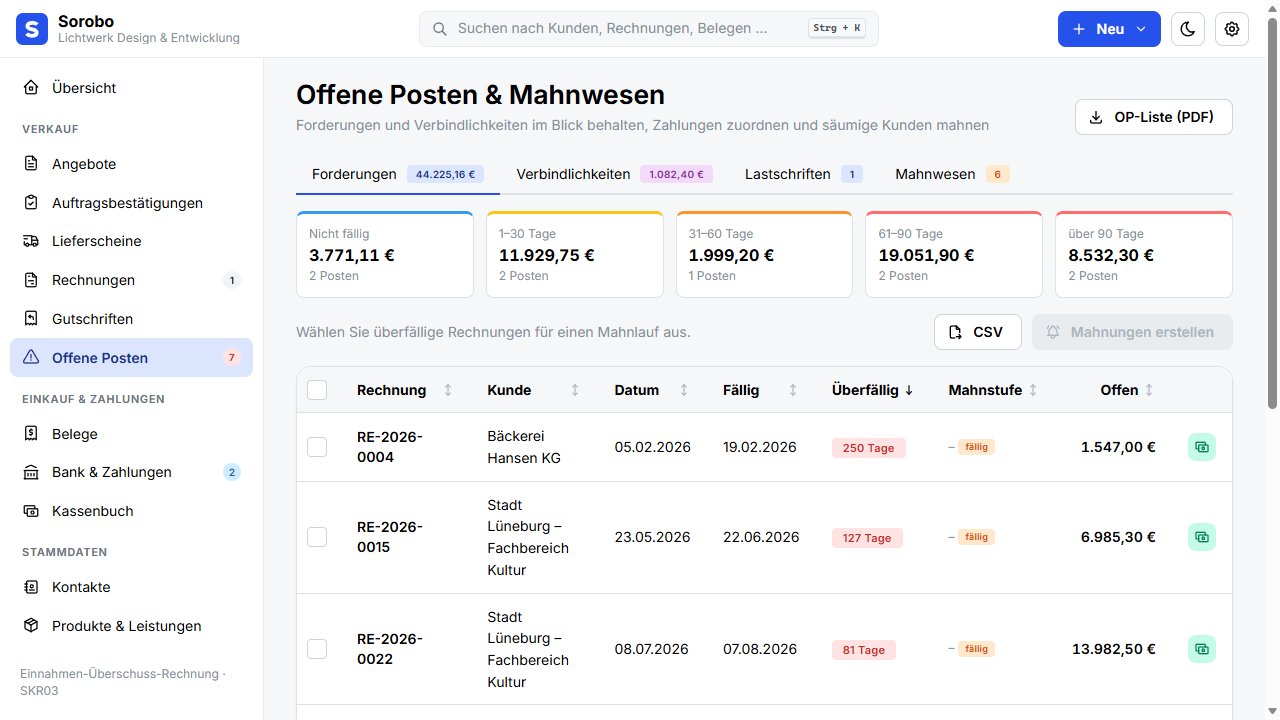Open Offene Posten in the sidebar
Viewport: 1280px width, 720px height.
pos(131,358)
